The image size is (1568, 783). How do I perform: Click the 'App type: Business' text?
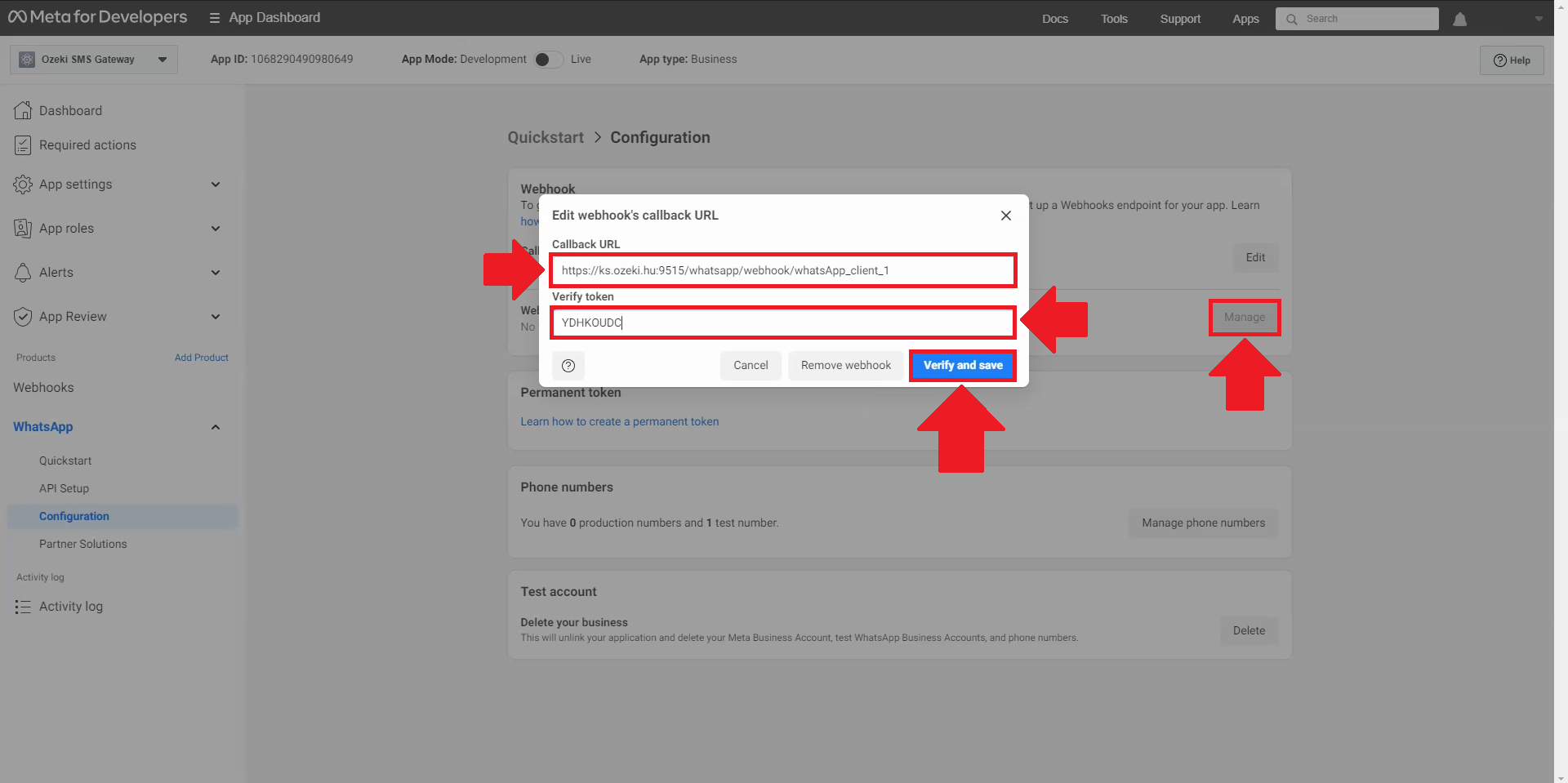pyautogui.click(x=688, y=60)
